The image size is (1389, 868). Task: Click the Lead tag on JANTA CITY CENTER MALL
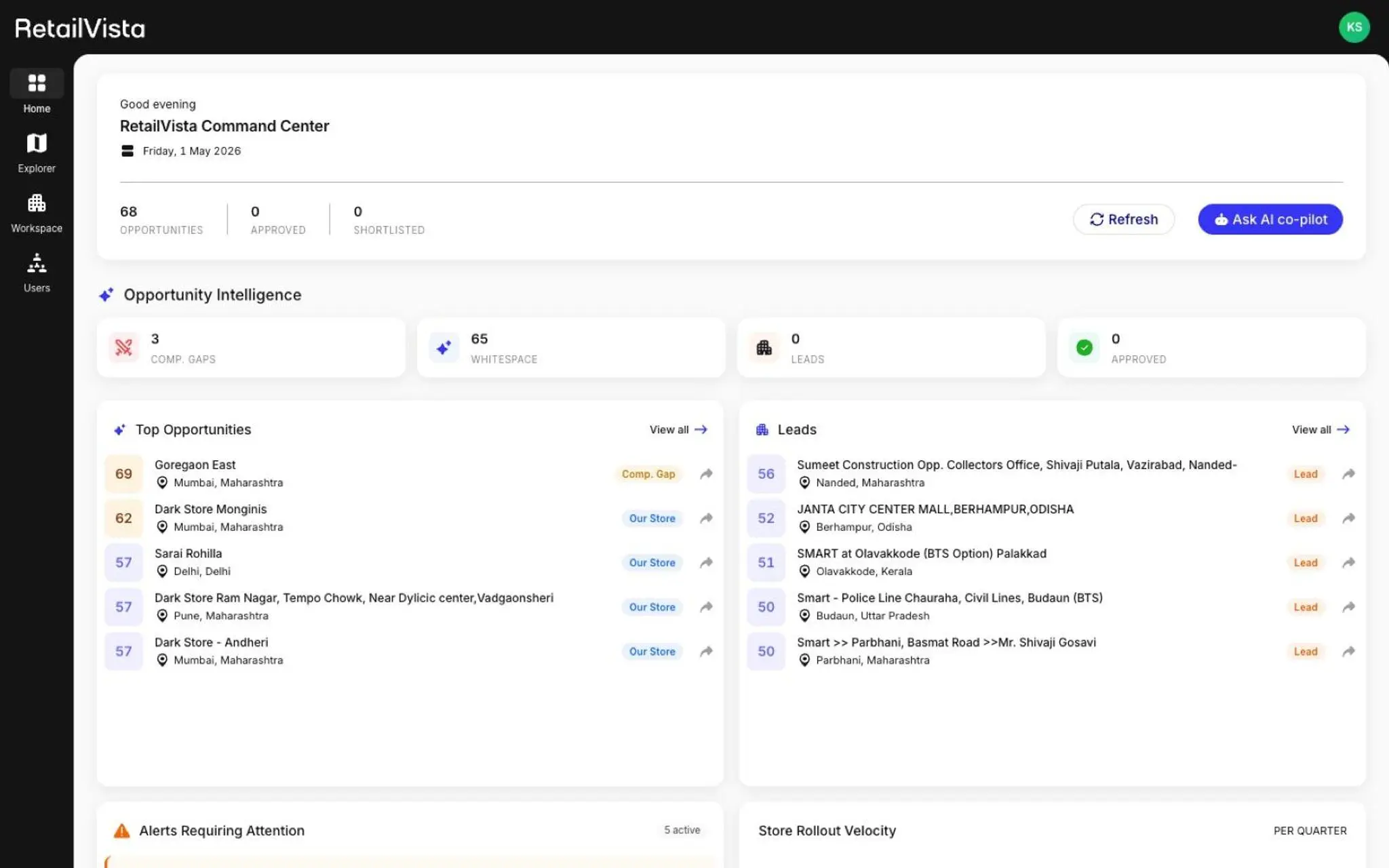(x=1305, y=518)
